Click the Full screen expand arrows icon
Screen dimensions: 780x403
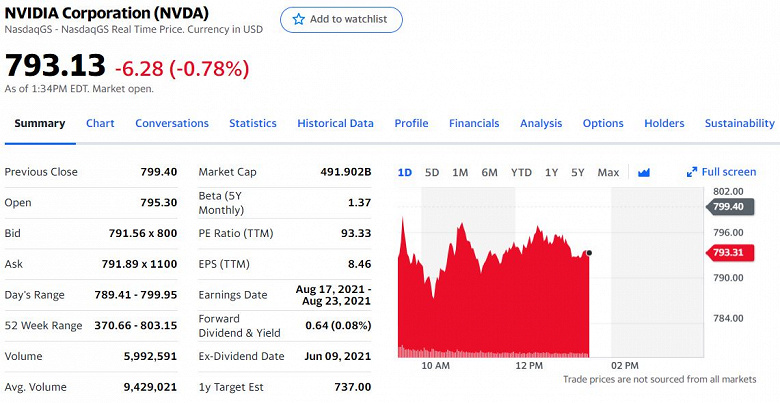pyautogui.click(x=692, y=172)
